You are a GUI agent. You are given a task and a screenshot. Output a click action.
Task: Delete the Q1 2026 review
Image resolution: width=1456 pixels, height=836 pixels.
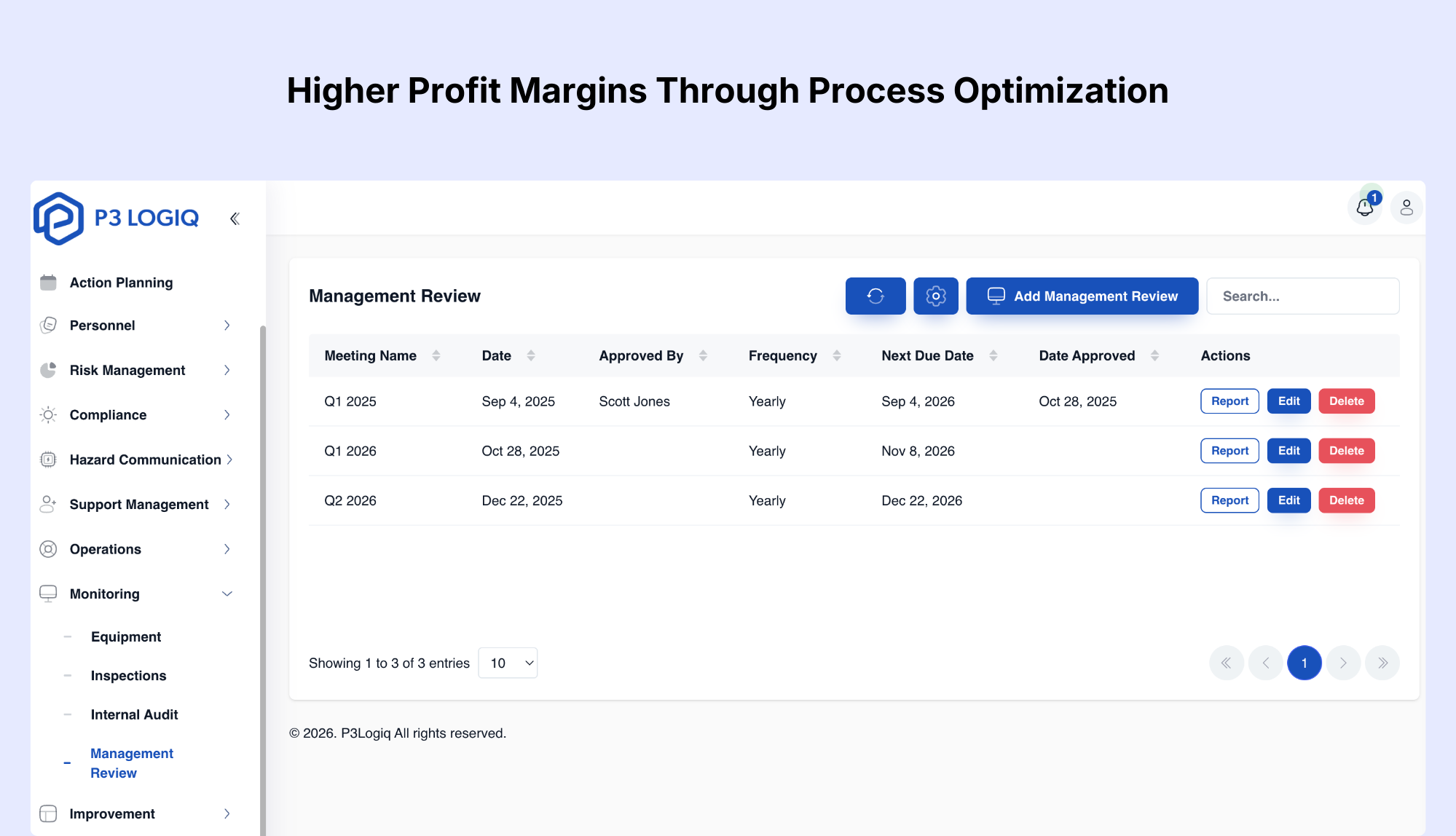click(1347, 451)
